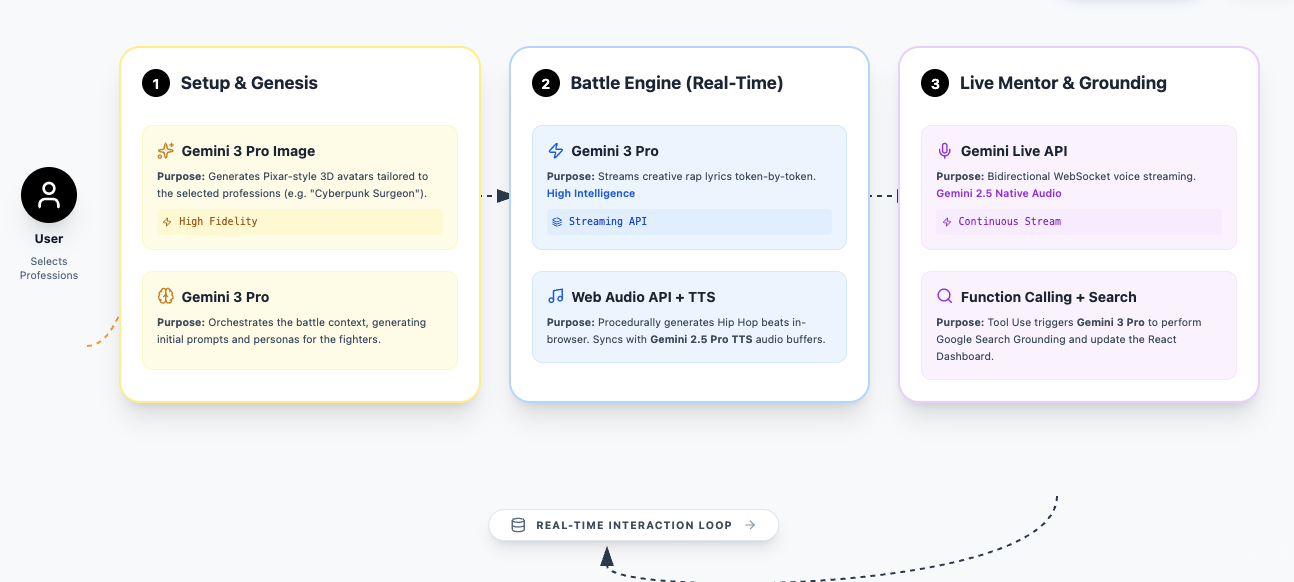The width and height of the screenshot is (1294, 582).
Task: Click the 'Orchestrates the battle context' description
Action: click(292, 331)
